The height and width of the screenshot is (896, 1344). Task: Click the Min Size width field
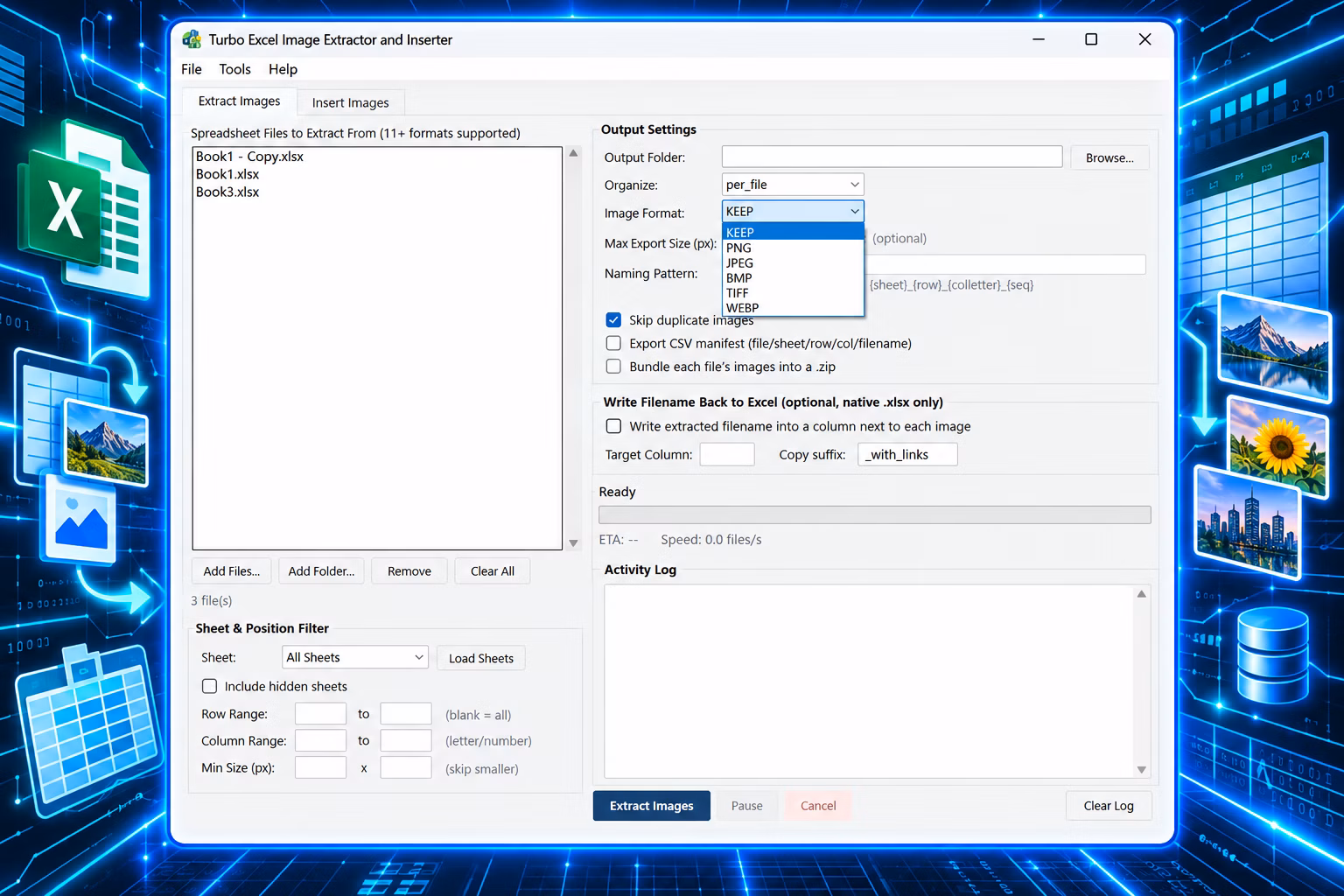pyautogui.click(x=320, y=767)
